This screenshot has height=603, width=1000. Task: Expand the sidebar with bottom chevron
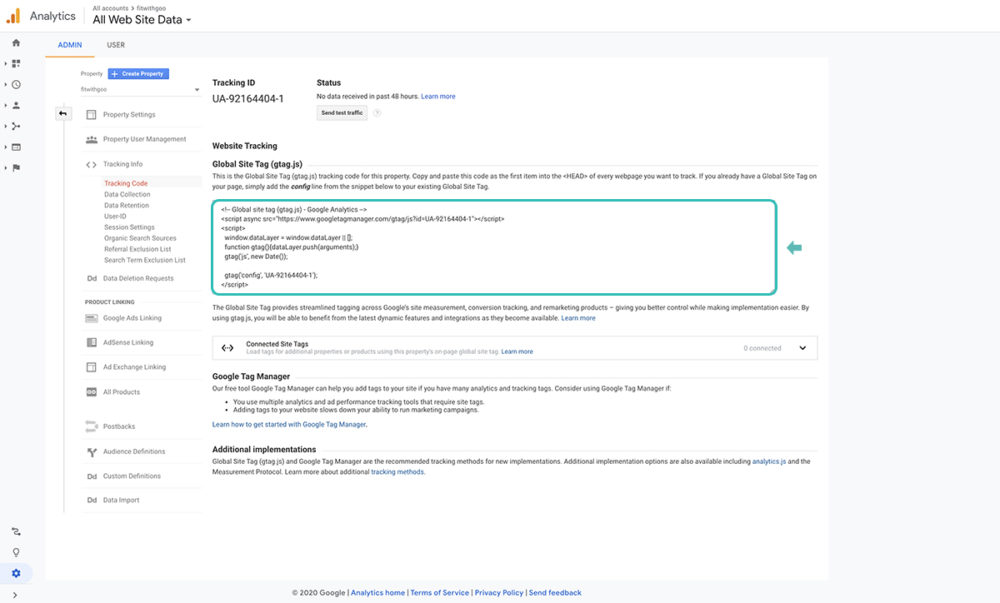coord(15,595)
